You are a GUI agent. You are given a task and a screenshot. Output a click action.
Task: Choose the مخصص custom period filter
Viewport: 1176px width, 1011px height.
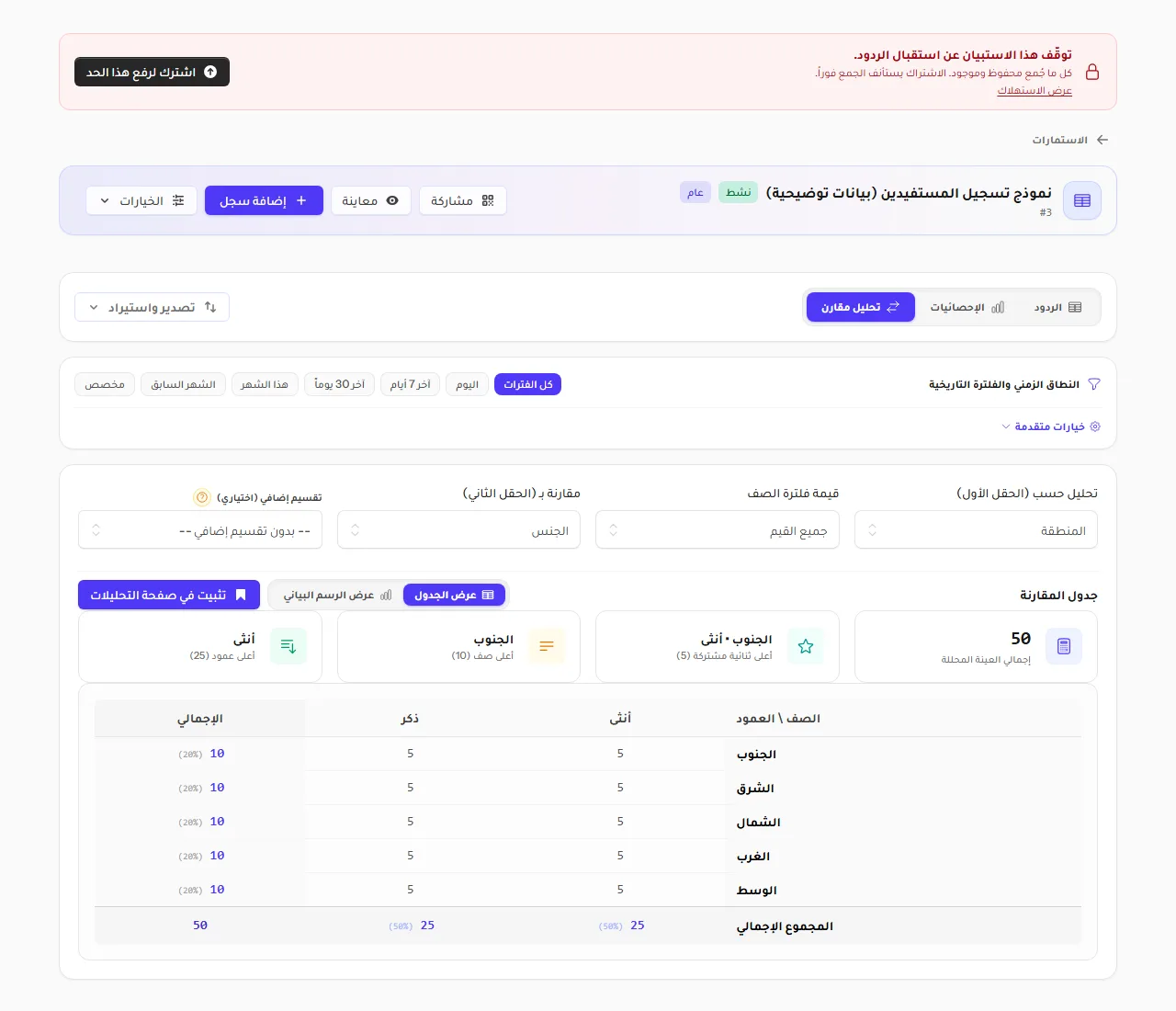(x=105, y=384)
